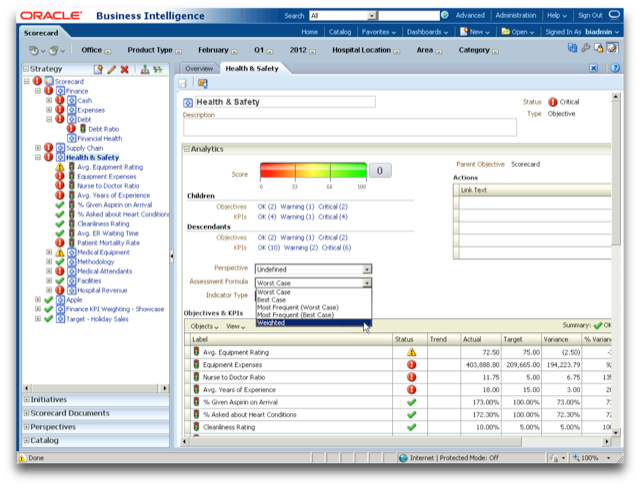This screenshot has height=487, width=640.
Task: Click the red delete icon in Strategy pane
Action: click(125, 69)
